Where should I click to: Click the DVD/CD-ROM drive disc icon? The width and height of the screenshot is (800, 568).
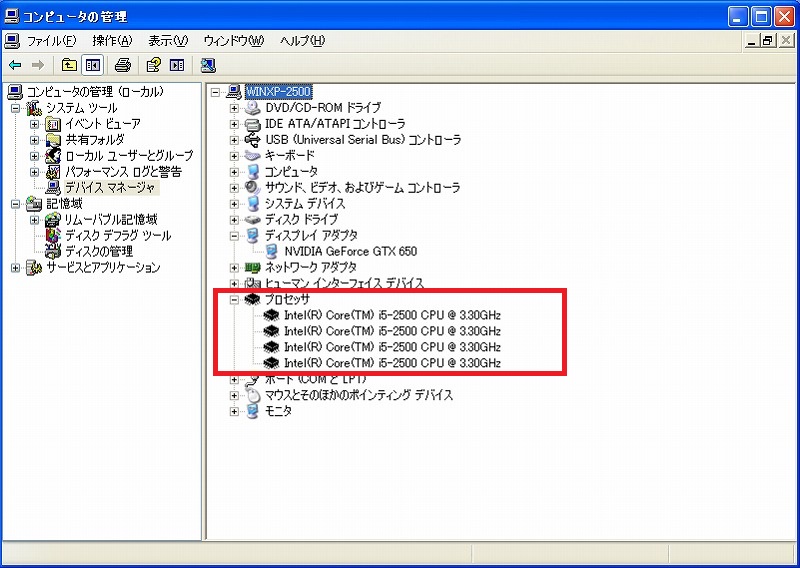click(x=253, y=107)
